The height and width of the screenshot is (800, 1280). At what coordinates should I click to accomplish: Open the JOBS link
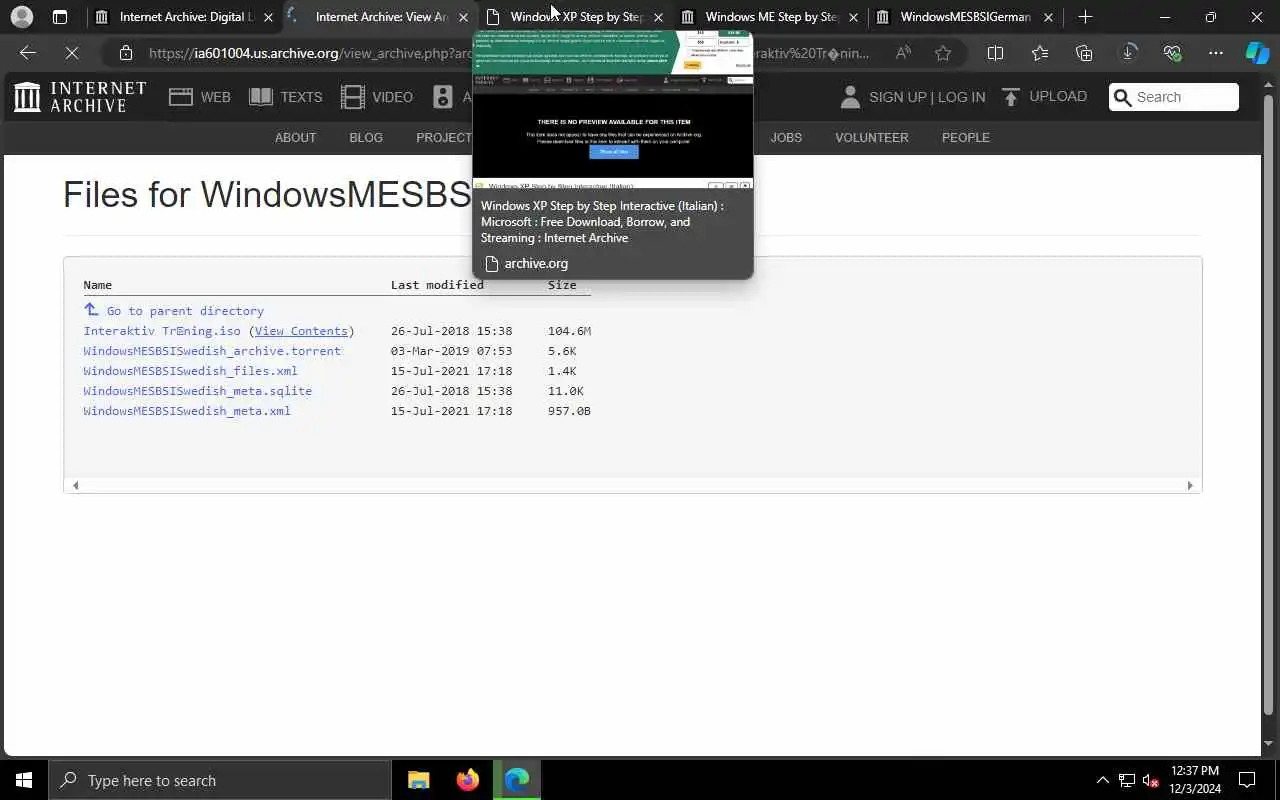(786, 138)
